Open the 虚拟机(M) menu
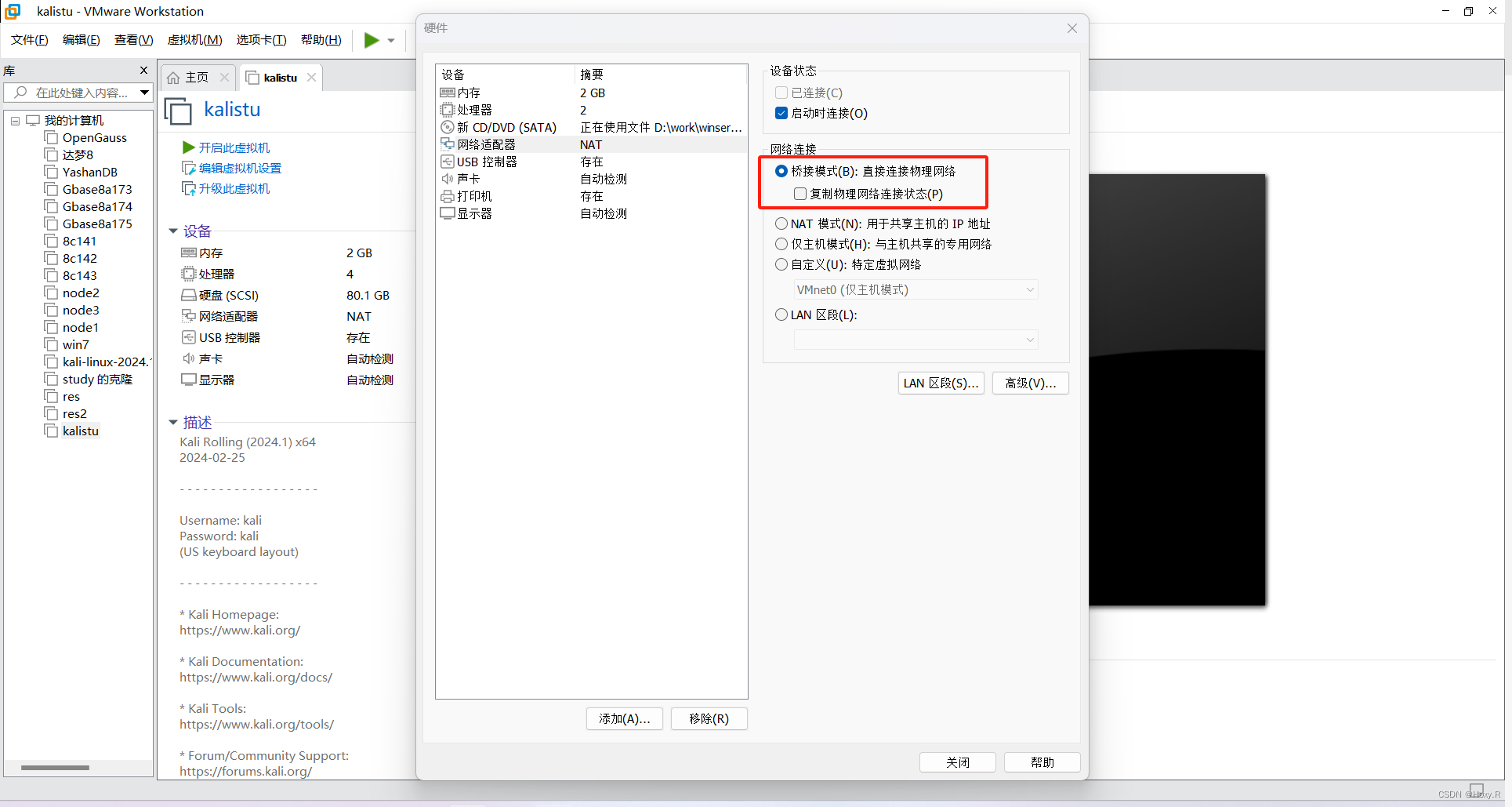 tap(195, 40)
